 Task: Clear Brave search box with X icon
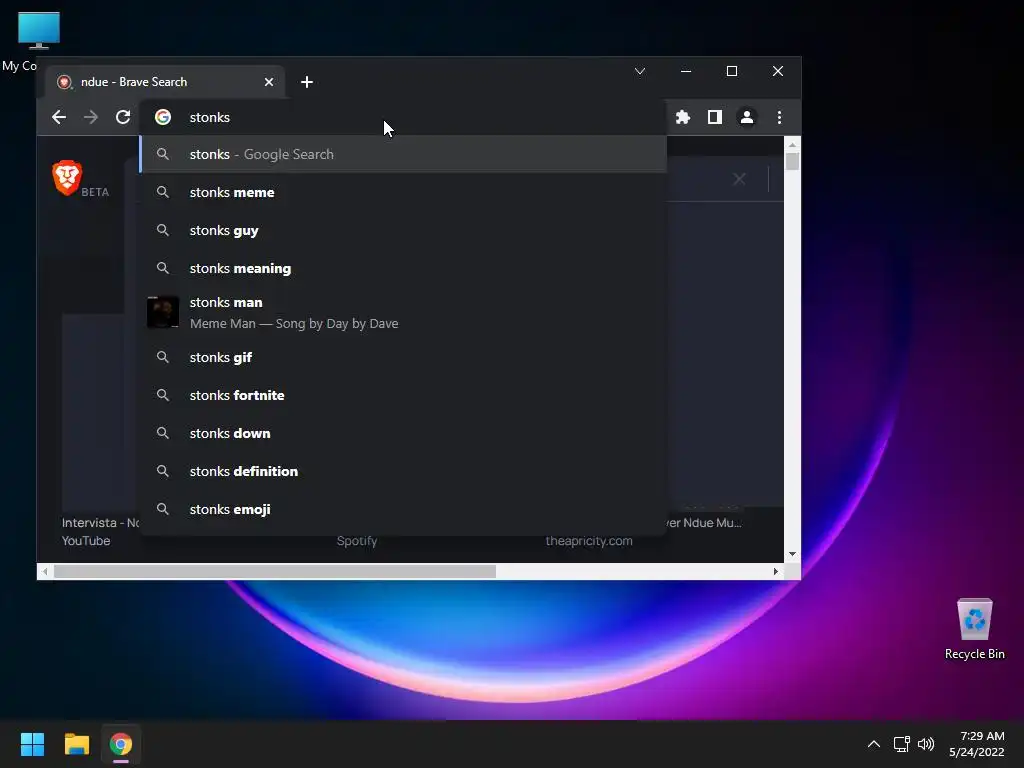[739, 179]
